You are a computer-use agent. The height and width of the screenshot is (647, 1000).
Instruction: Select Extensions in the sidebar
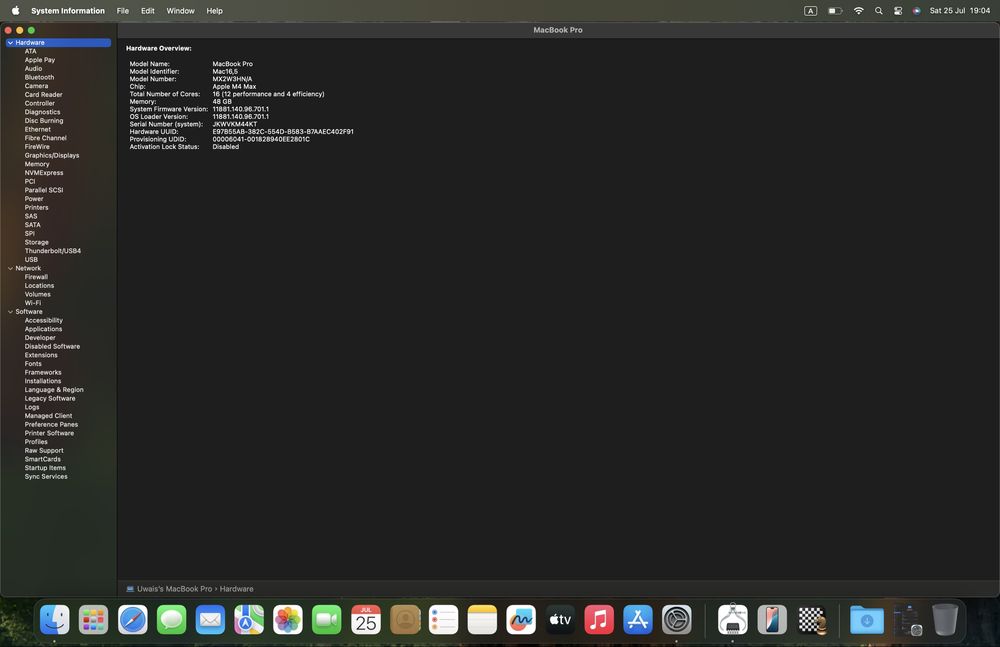tap(41, 355)
